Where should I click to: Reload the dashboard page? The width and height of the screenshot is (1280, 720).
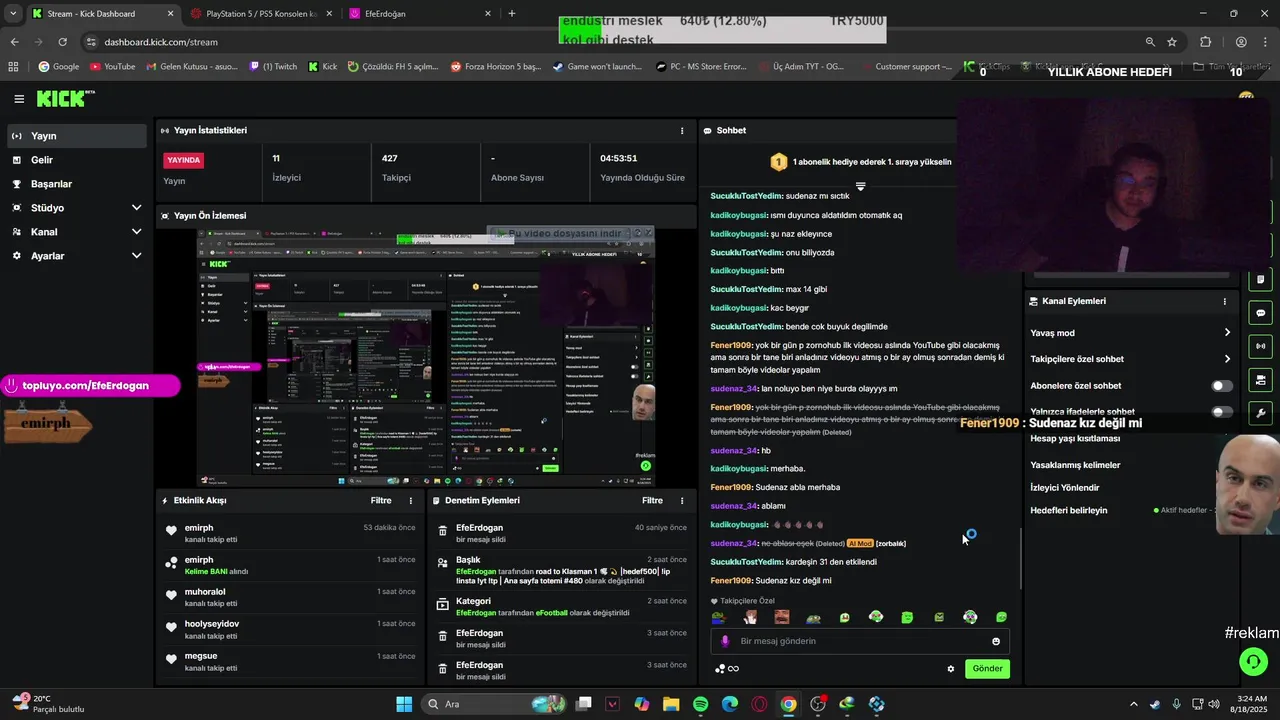62,42
